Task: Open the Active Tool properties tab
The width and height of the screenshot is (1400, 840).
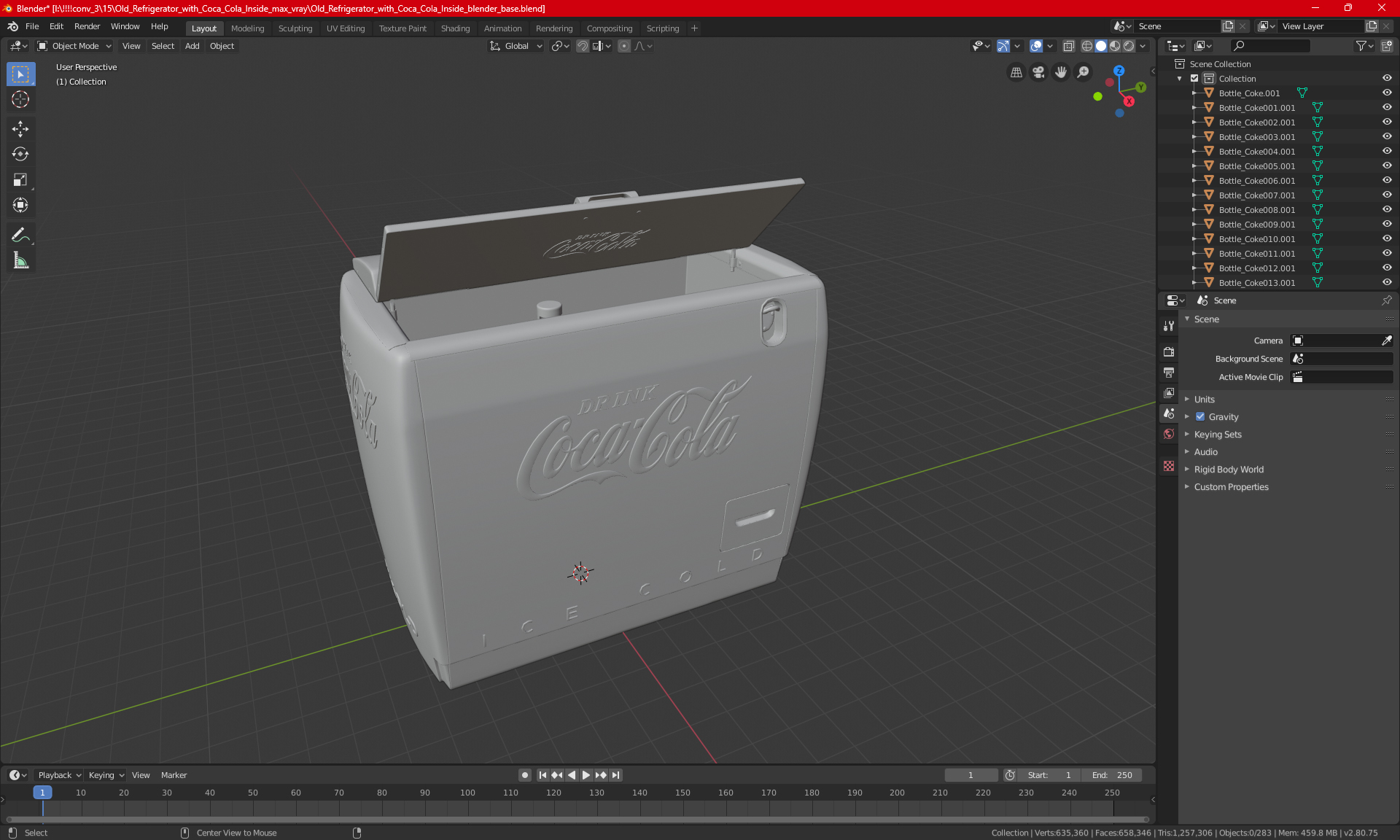Action: click(1169, 326)
